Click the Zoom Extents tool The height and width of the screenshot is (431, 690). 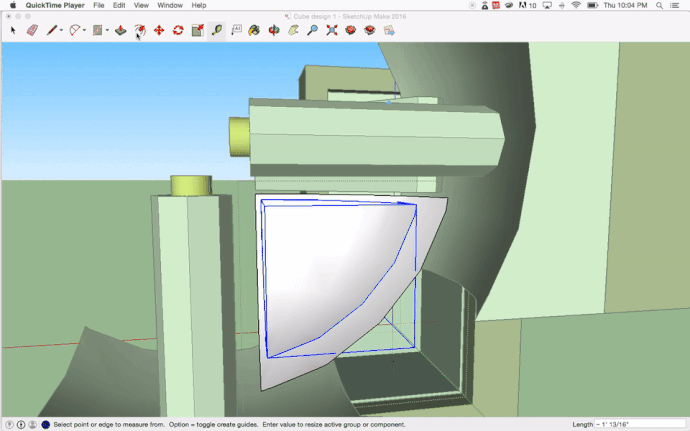pyautogui.click(x=332, y=30)
